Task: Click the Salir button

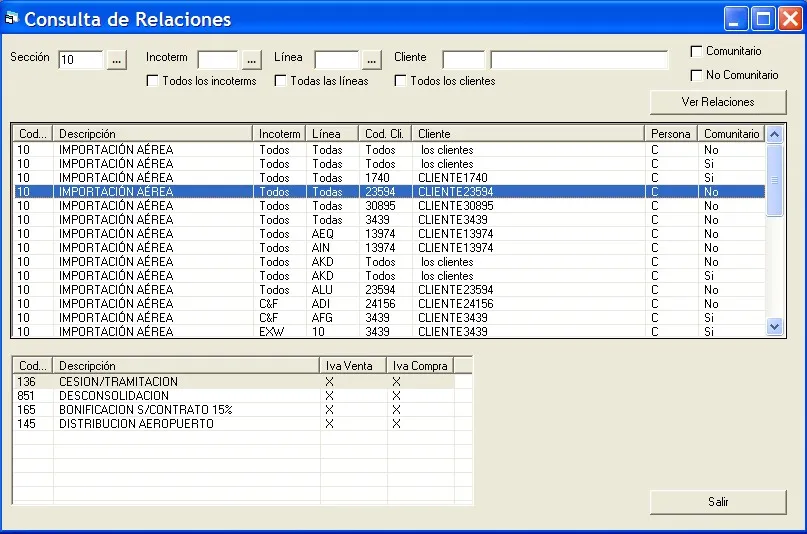Action: [x=718, y=502]
